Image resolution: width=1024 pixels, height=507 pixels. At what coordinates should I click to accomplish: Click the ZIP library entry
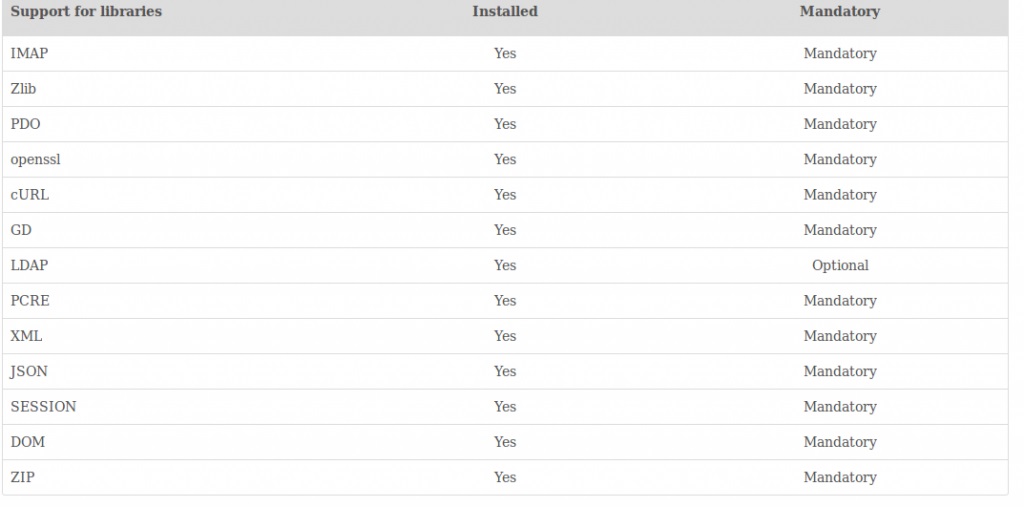pos(22,477)
